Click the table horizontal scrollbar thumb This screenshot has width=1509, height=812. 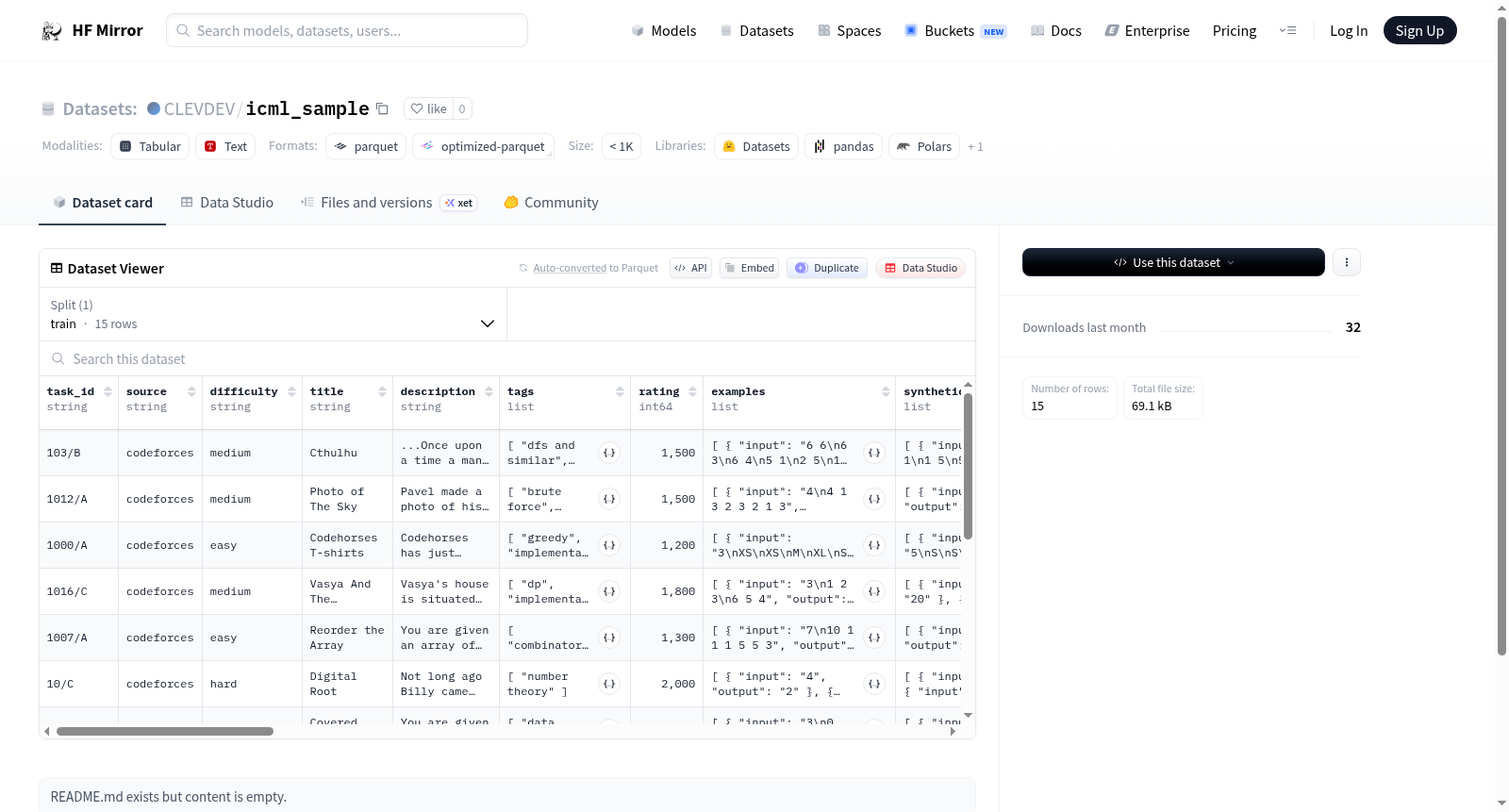pos(165,731)
